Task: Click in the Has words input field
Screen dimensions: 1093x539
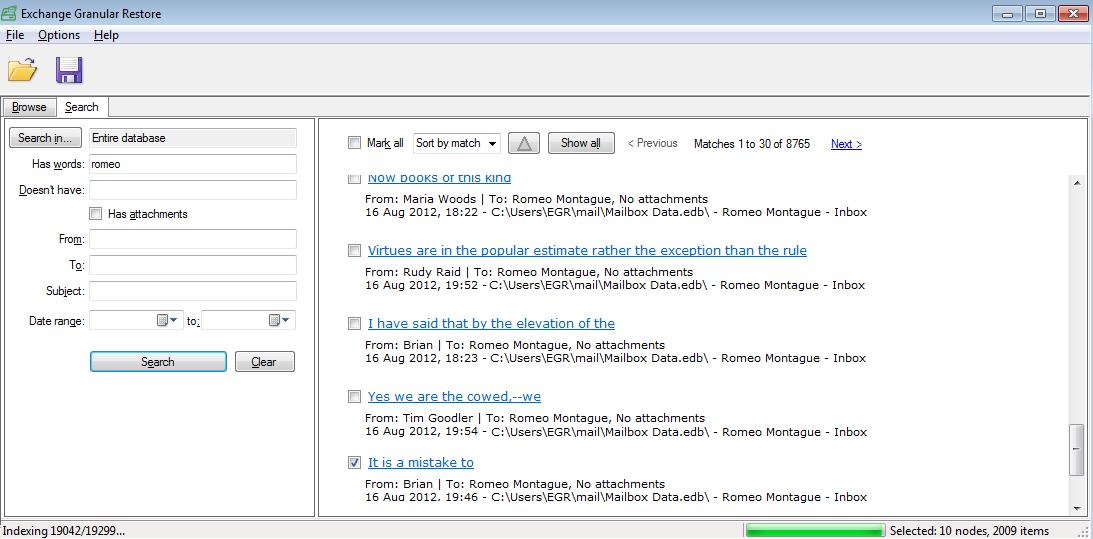Action: pyautogui.click(x=193, y=164)
